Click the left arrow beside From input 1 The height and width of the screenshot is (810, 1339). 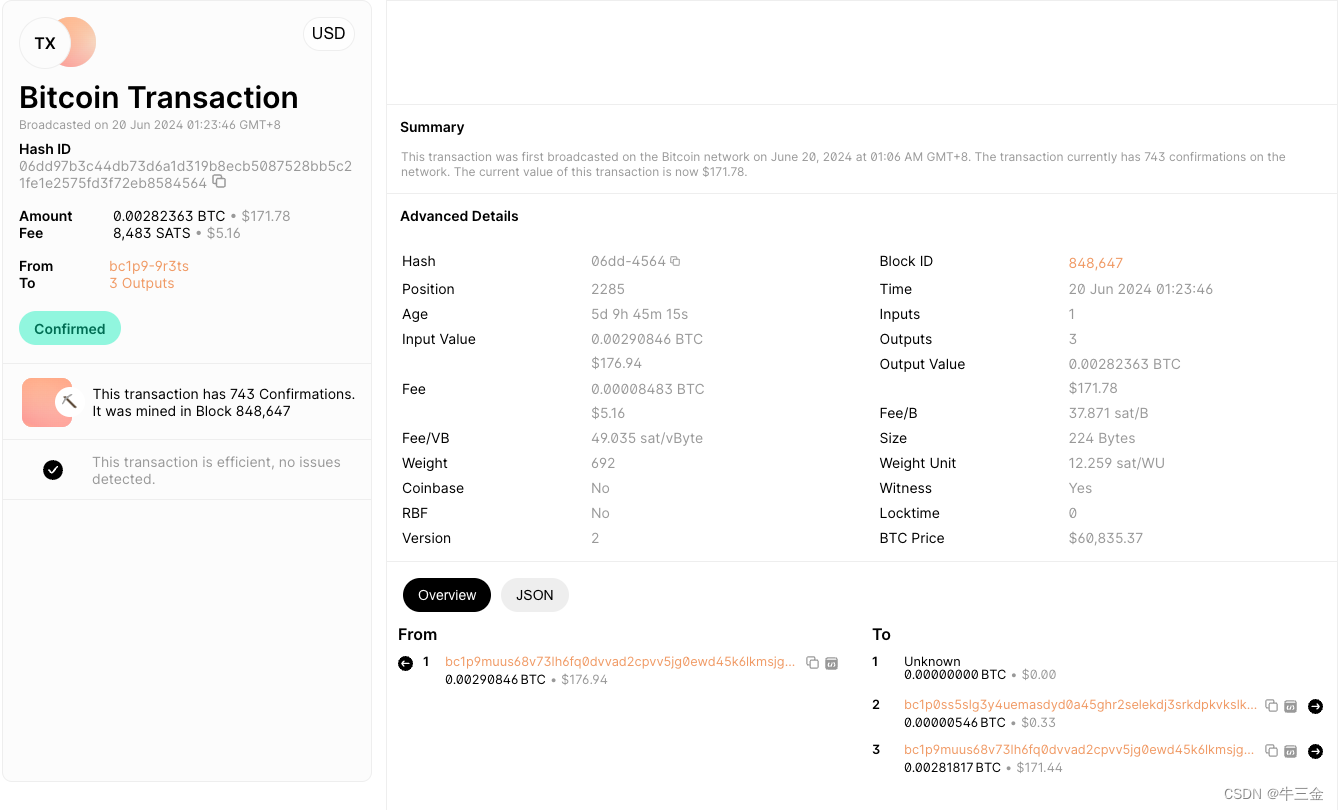(405, 663)
